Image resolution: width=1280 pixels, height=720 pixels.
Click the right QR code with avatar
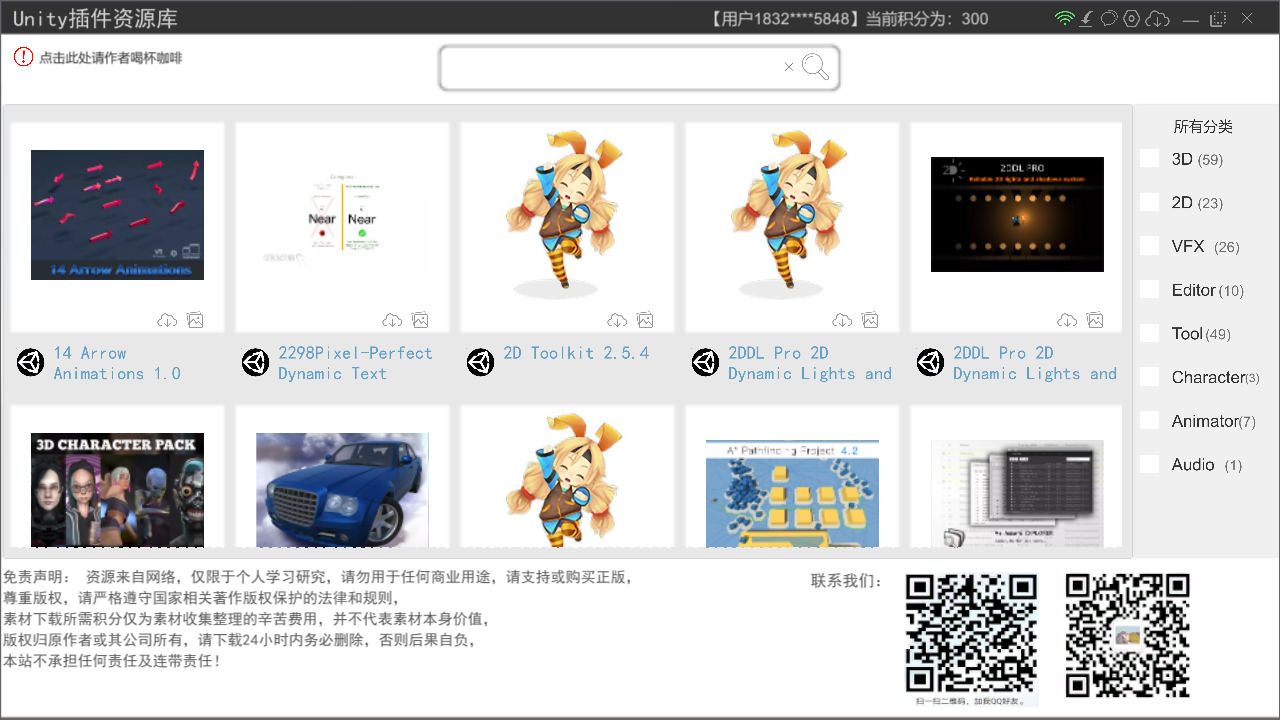click(x=1127, y=635)
